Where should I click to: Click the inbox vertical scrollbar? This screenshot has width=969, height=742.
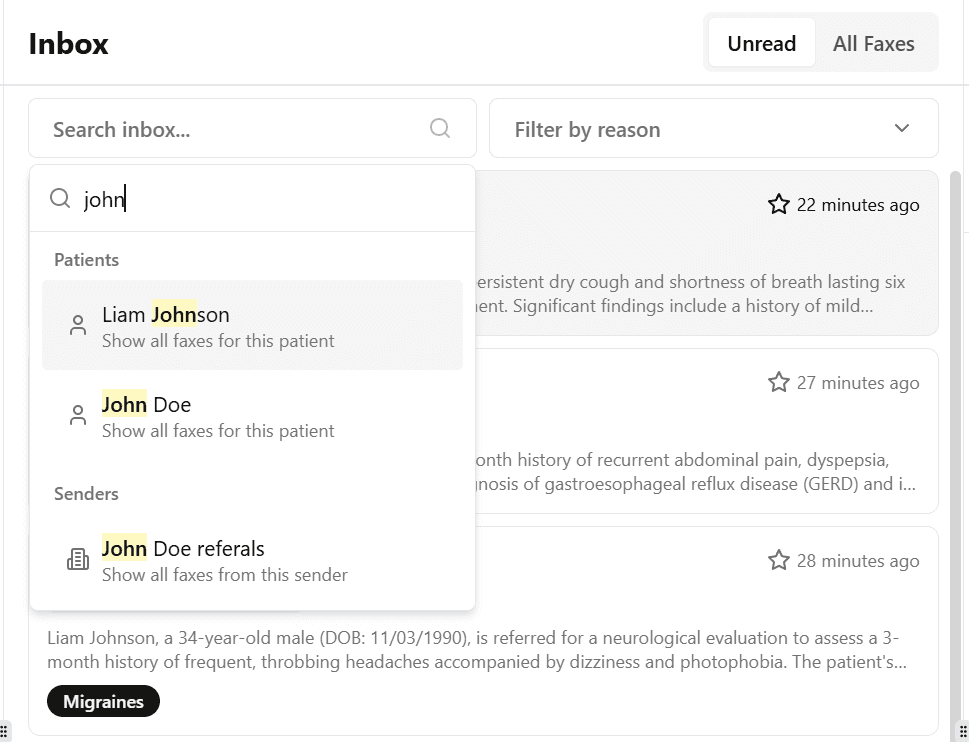[955, 400]
